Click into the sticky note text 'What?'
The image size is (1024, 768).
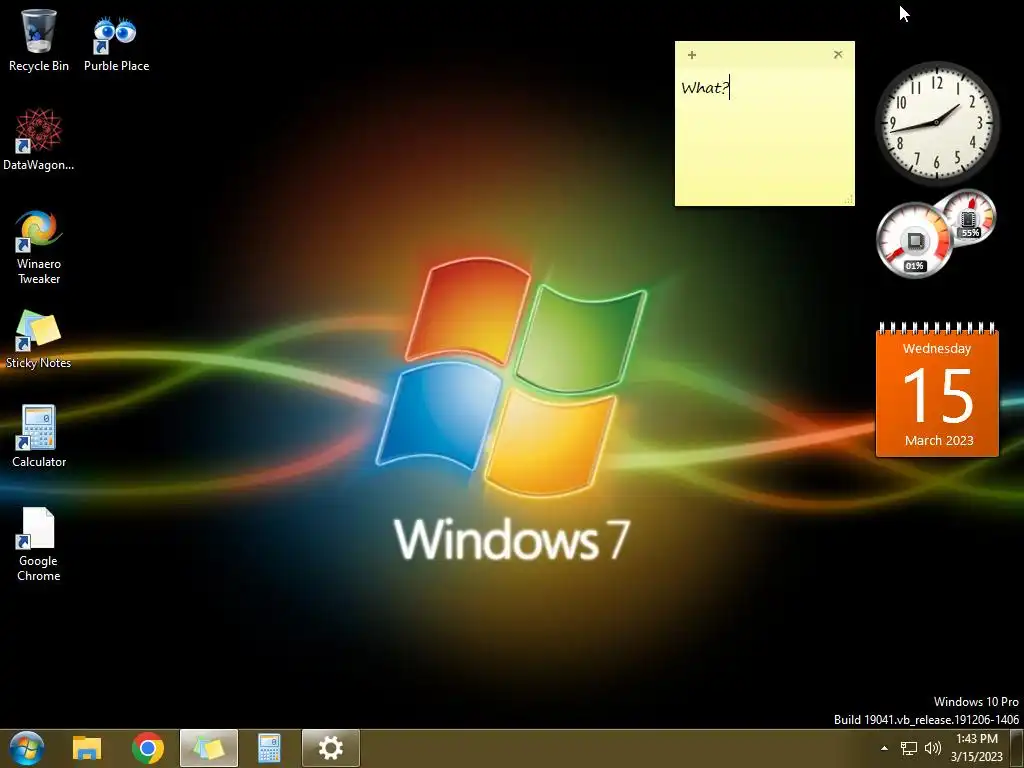704,88
